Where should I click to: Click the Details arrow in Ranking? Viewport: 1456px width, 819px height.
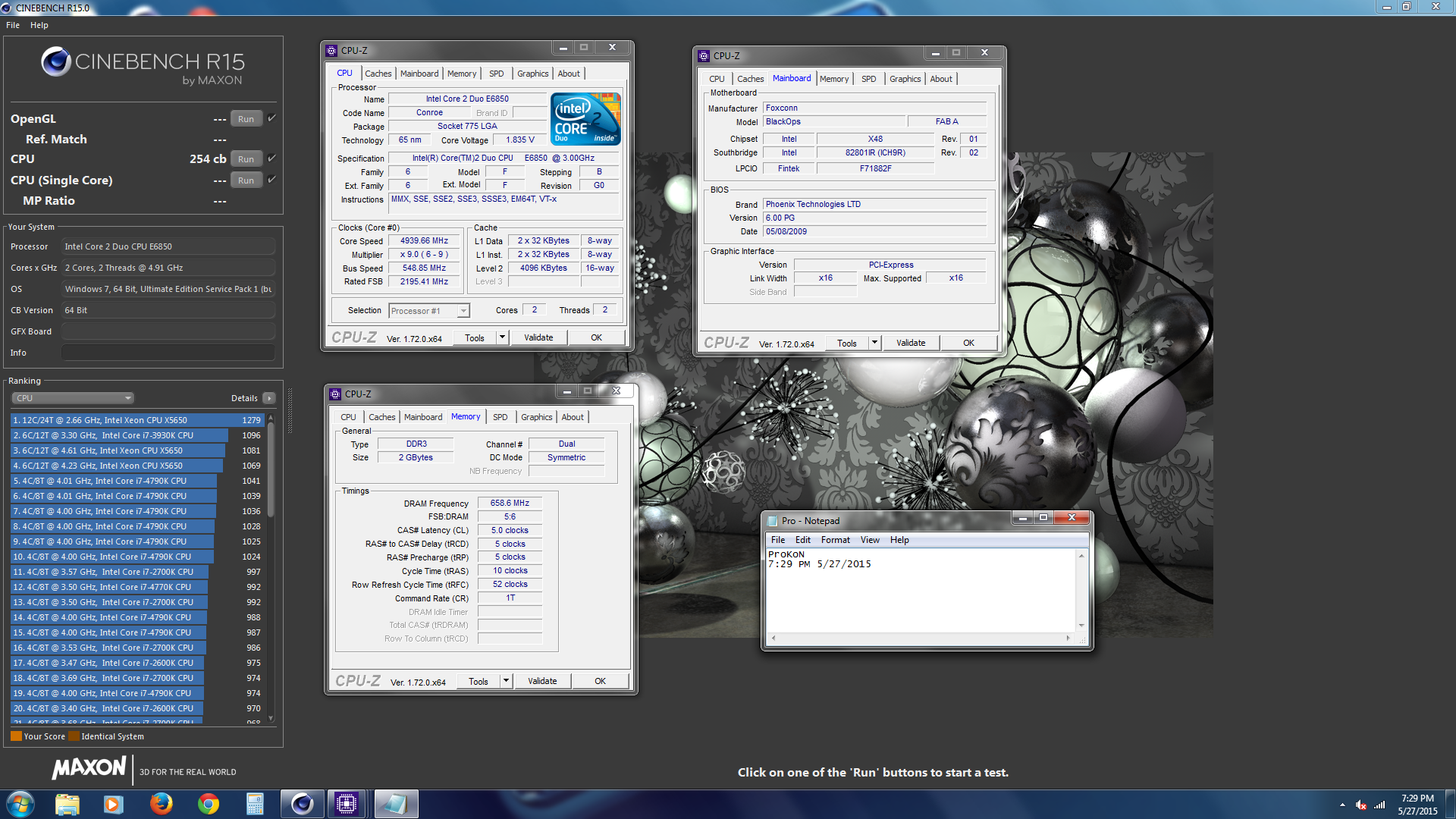[269, 398]
